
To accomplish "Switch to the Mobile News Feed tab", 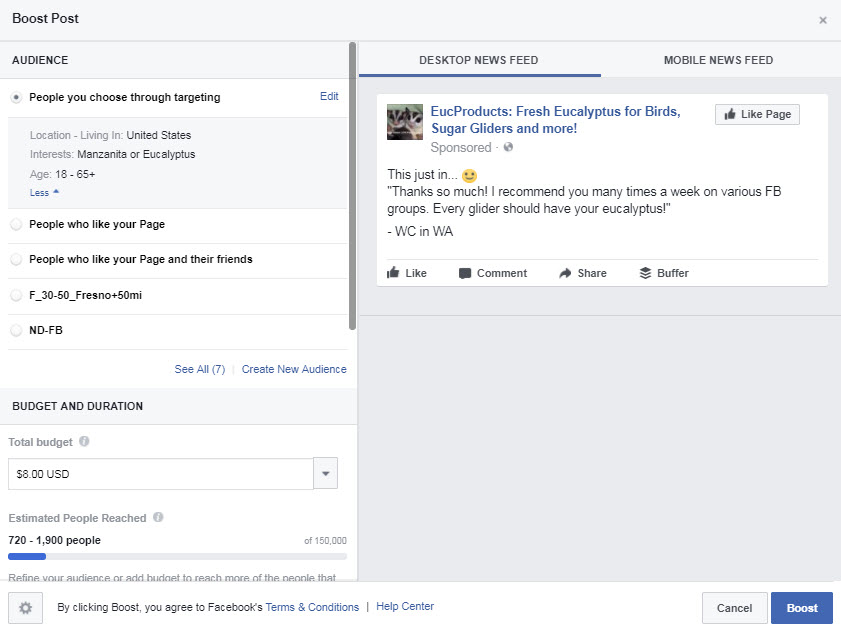I will (x=718, y=60).
